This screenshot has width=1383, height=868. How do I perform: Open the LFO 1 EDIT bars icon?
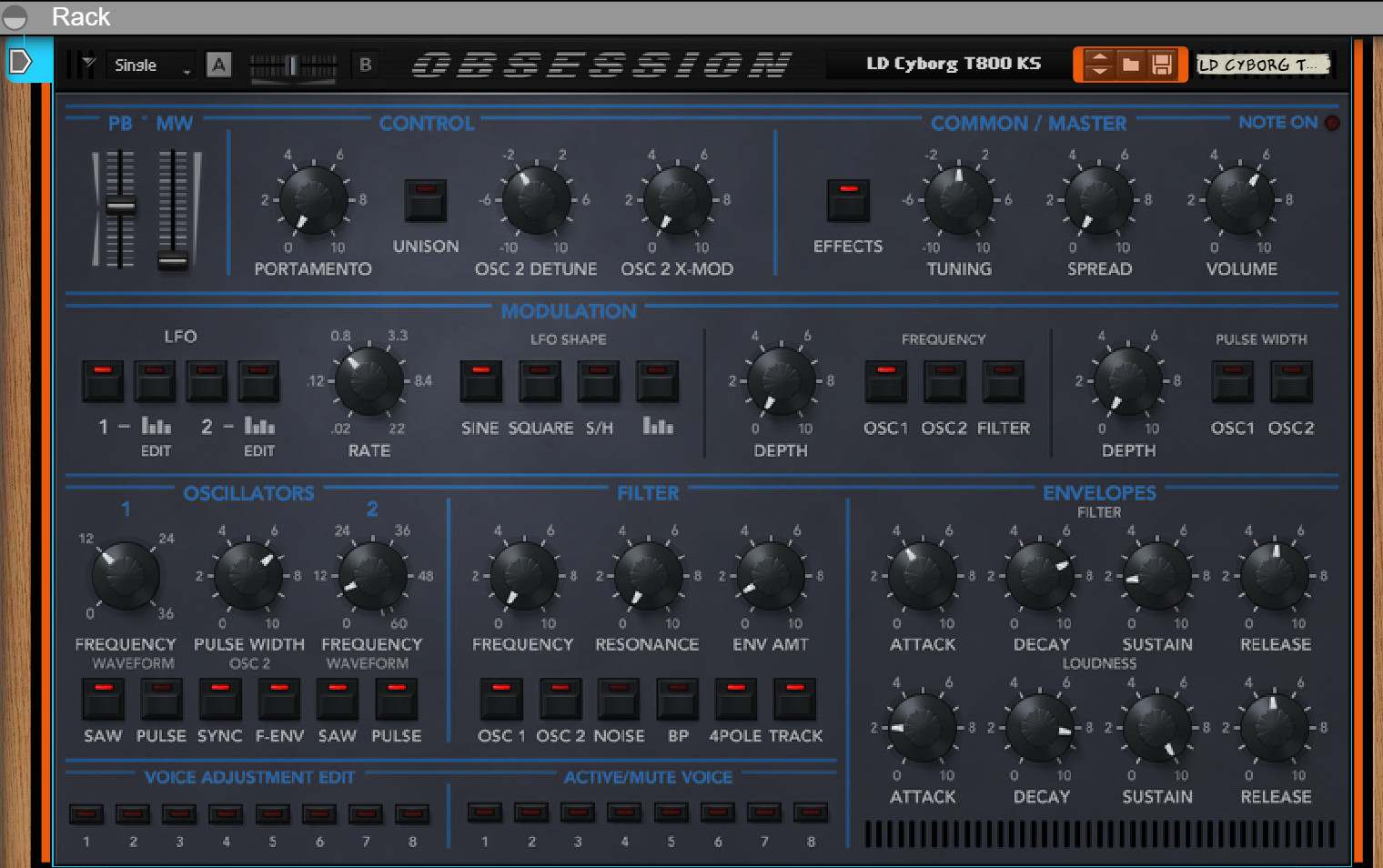click(156, 426)
